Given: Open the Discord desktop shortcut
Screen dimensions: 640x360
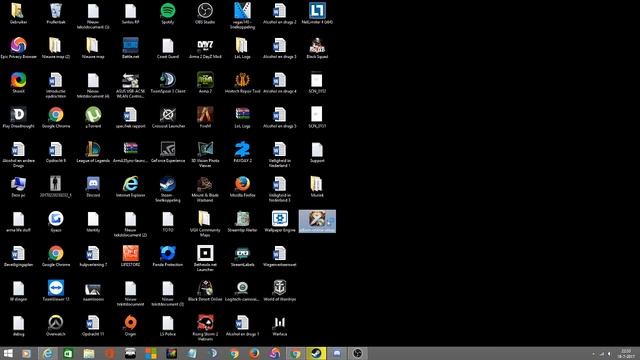Looking at the screenshot, I should tap(93, 184).
